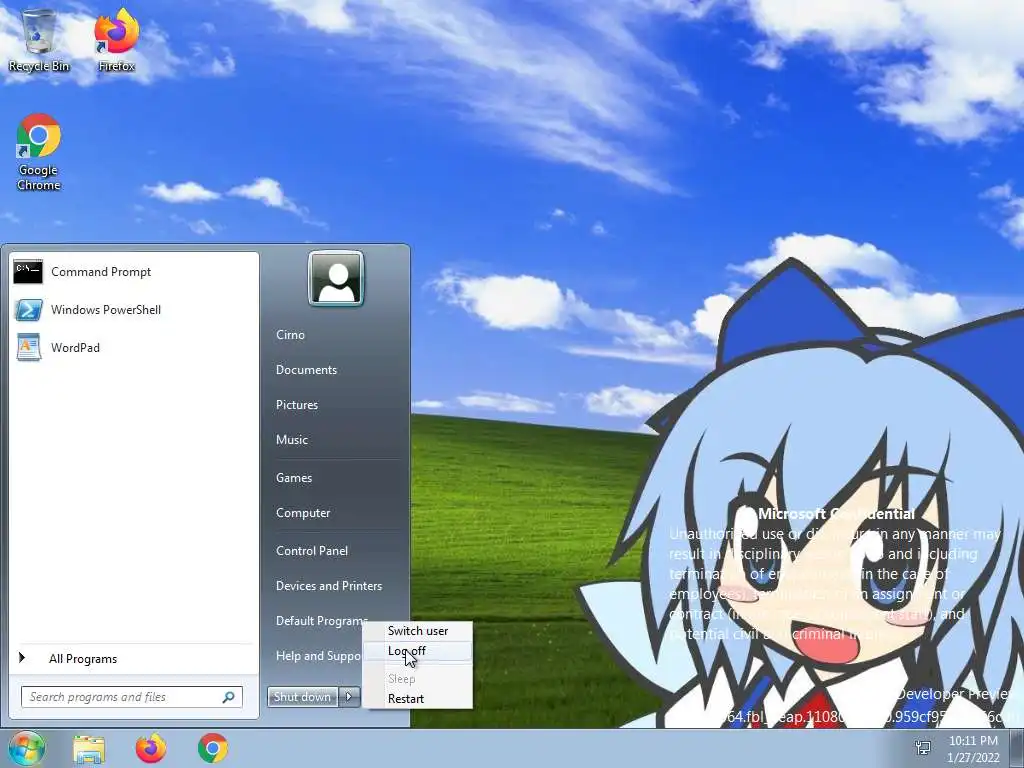
Task: Select Log off from the power menu
Action: (417, 651)
